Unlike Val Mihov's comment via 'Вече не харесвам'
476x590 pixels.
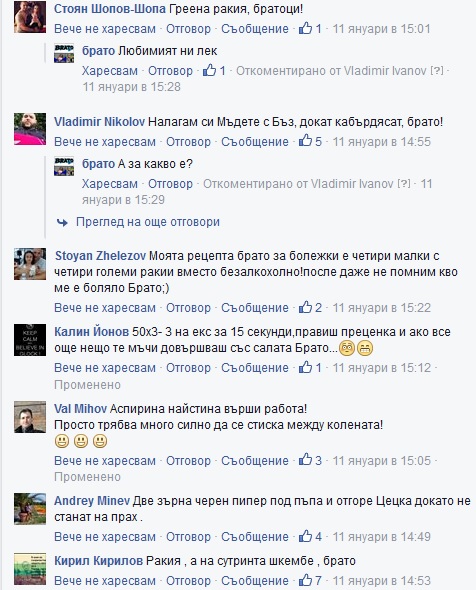105,461
